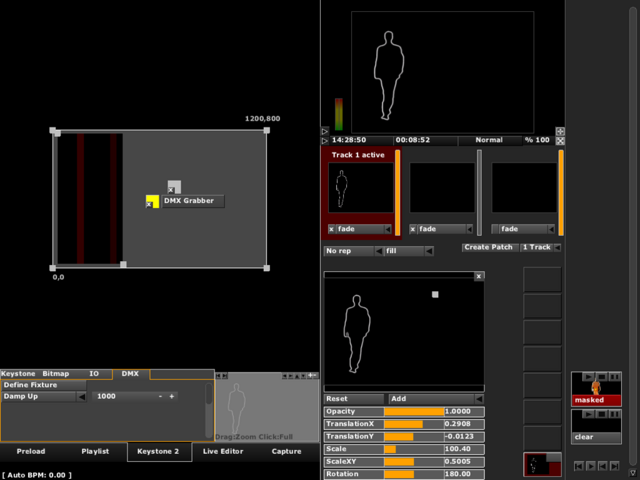Skip to last clip in bottom-right transport
The image size is (640, 480).
tap(614, 466)
